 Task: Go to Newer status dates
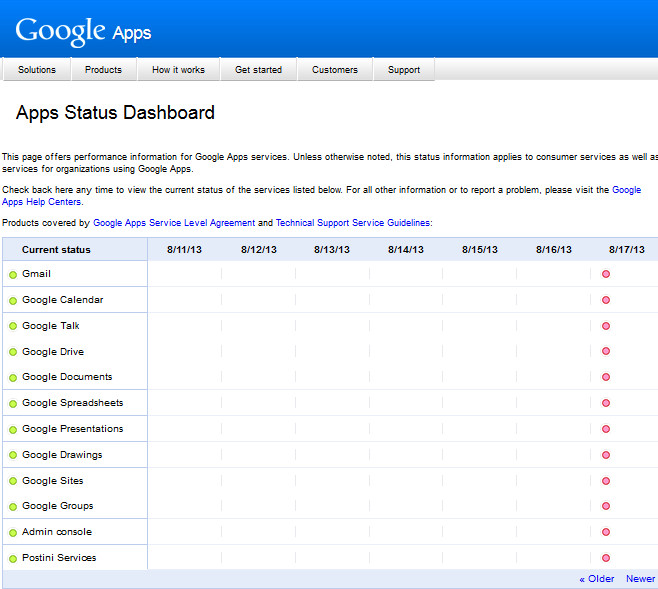[x=640, y=579]
